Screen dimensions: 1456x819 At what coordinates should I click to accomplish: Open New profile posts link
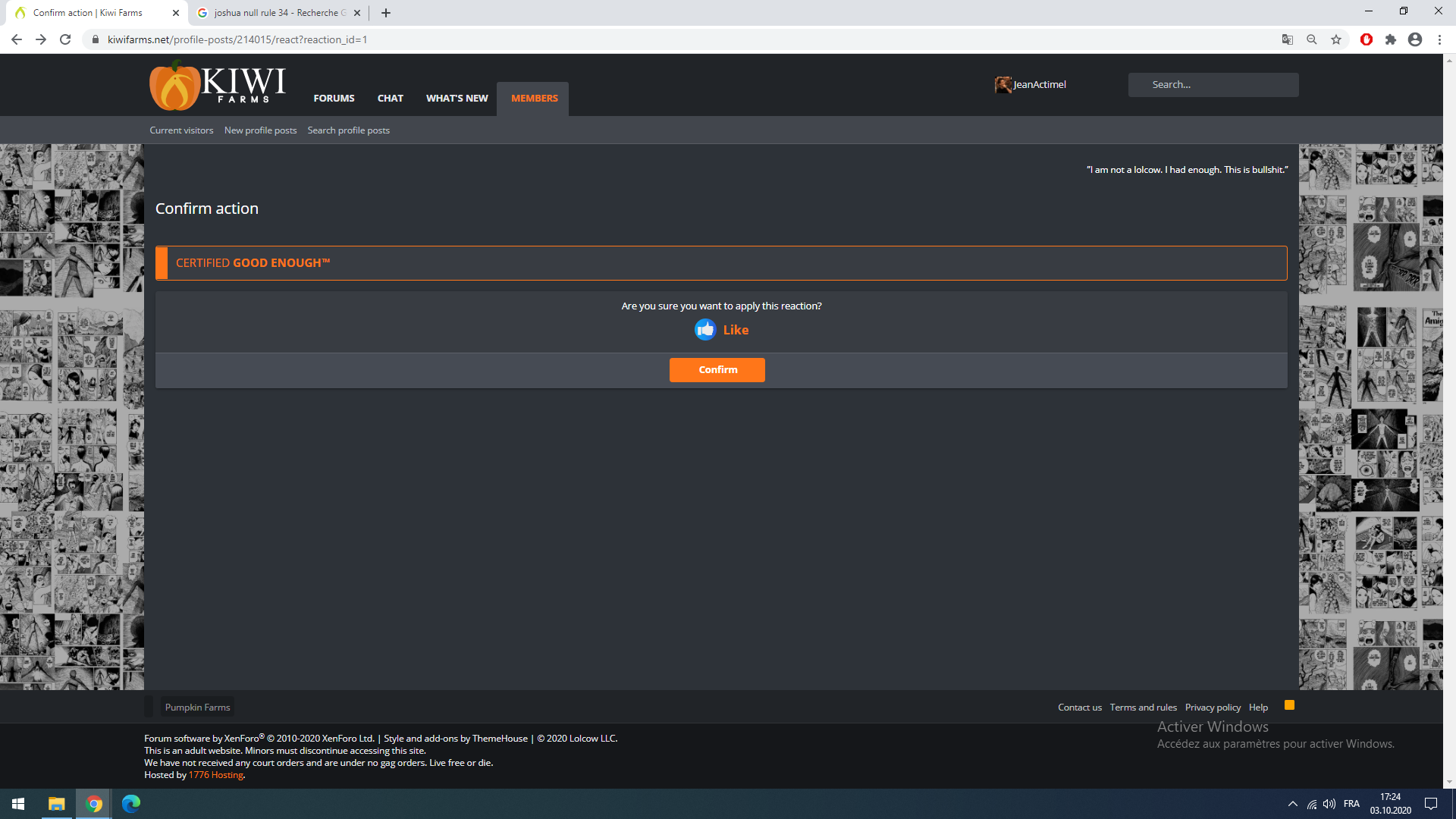(x=260, y=130)
